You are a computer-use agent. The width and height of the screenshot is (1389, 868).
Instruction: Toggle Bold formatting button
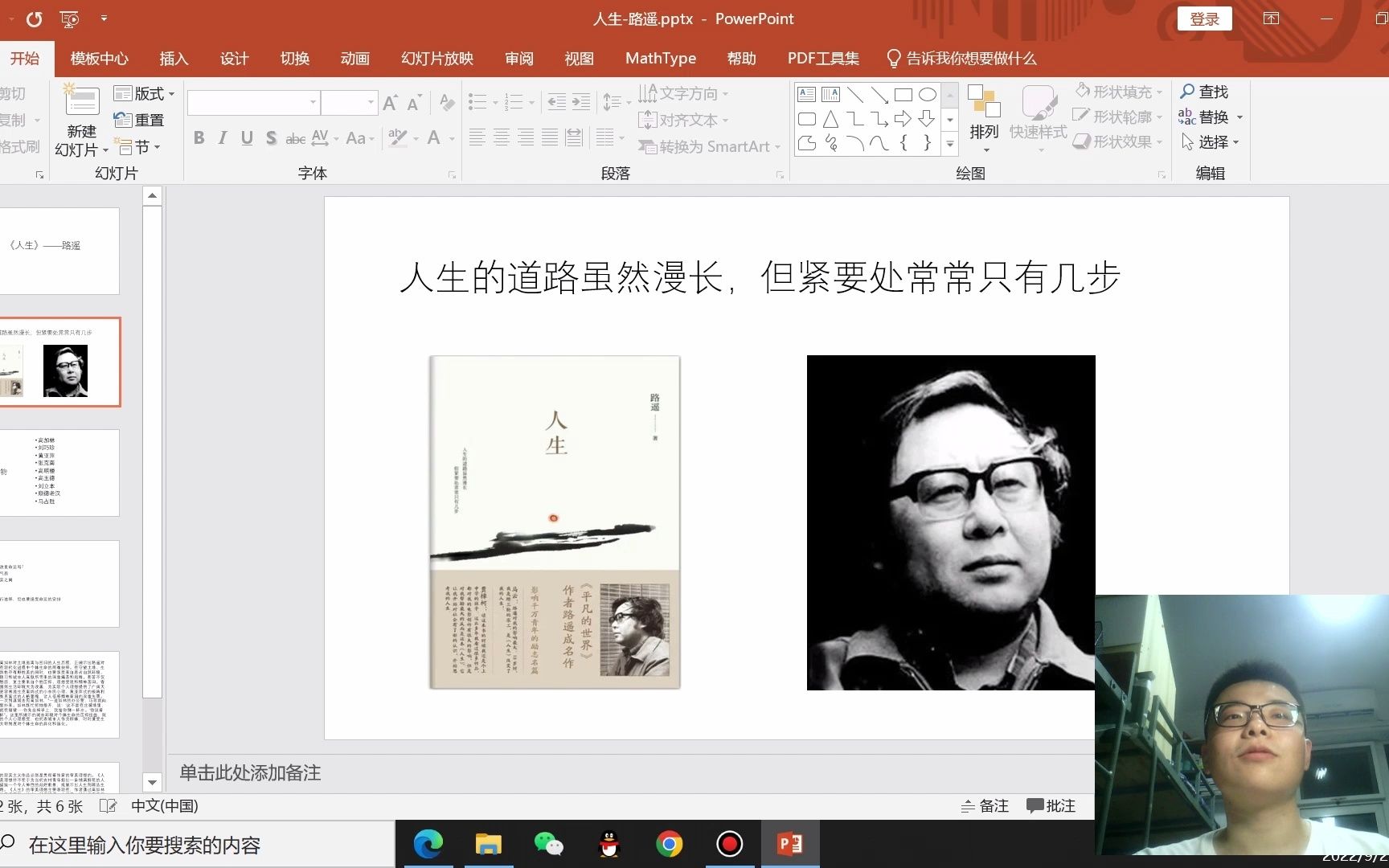coord(199,138)
